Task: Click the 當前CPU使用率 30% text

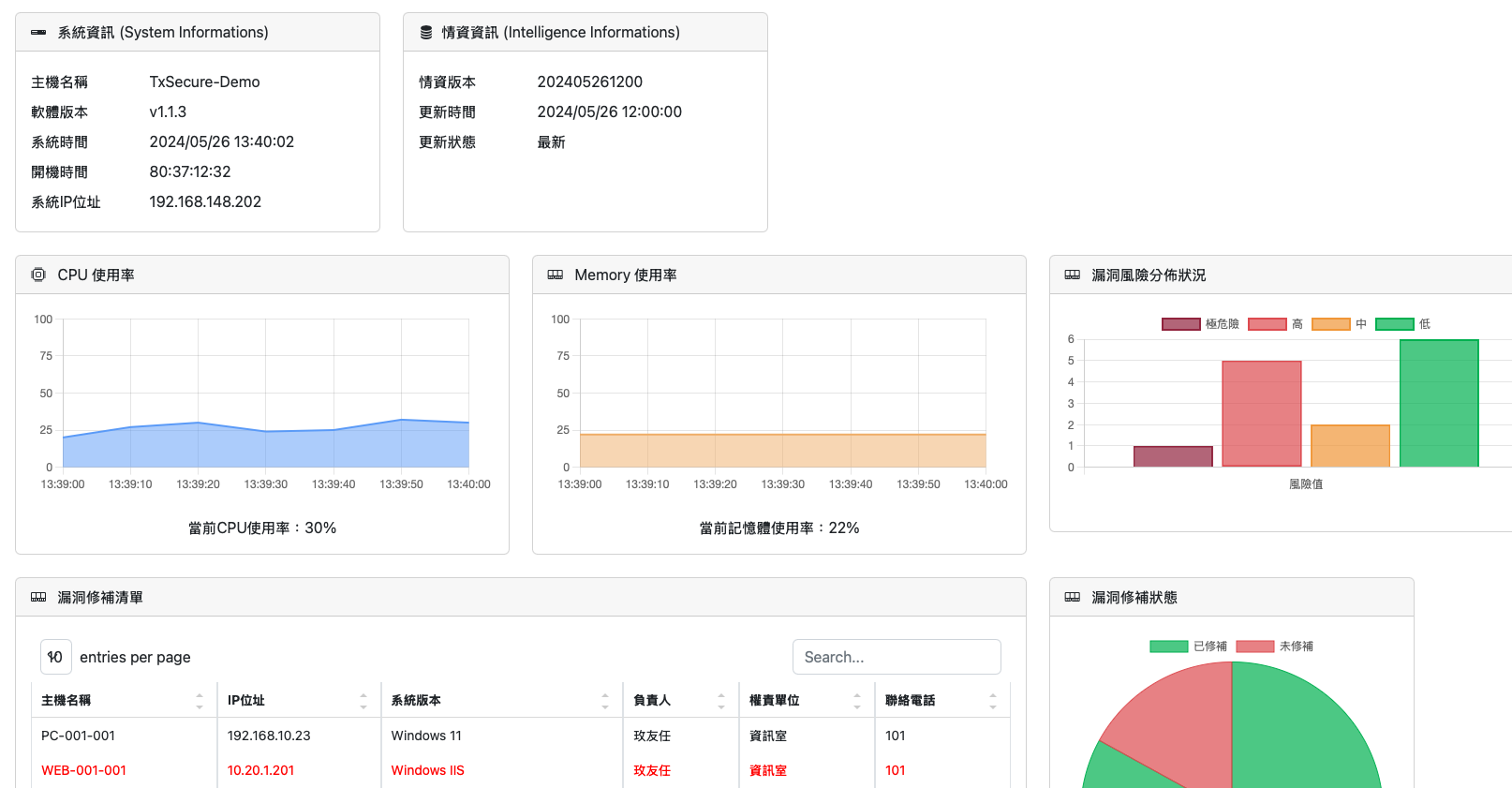Action: point(262,528)
